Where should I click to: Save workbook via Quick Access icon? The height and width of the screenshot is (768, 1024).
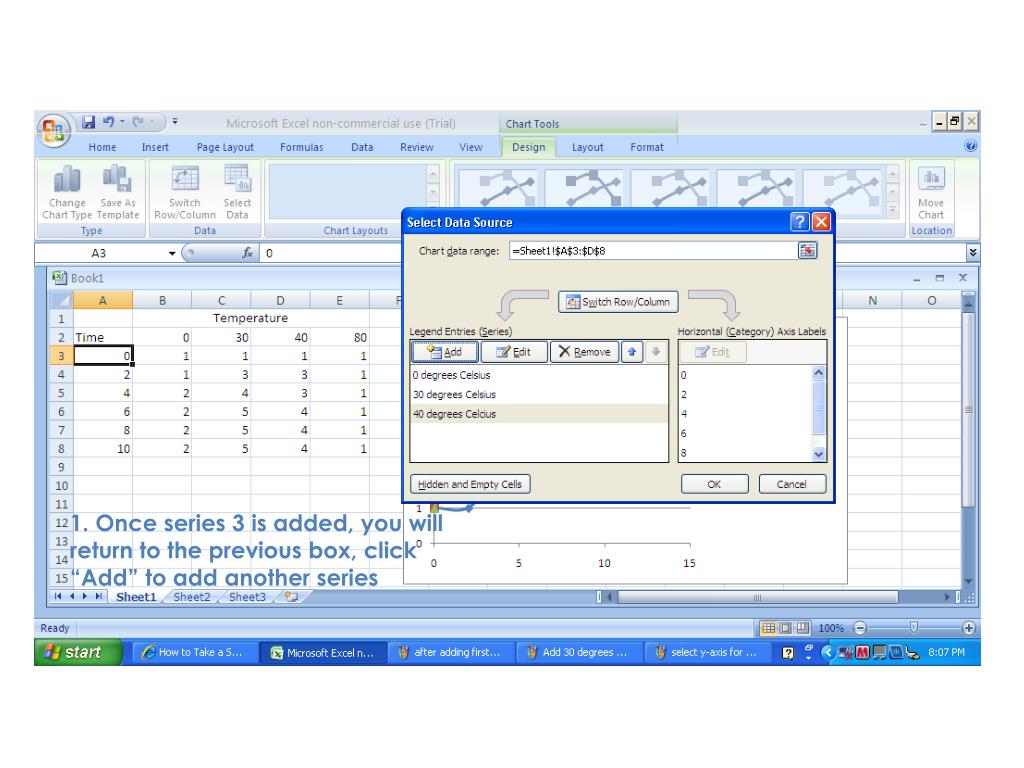(x=89, y=122)
